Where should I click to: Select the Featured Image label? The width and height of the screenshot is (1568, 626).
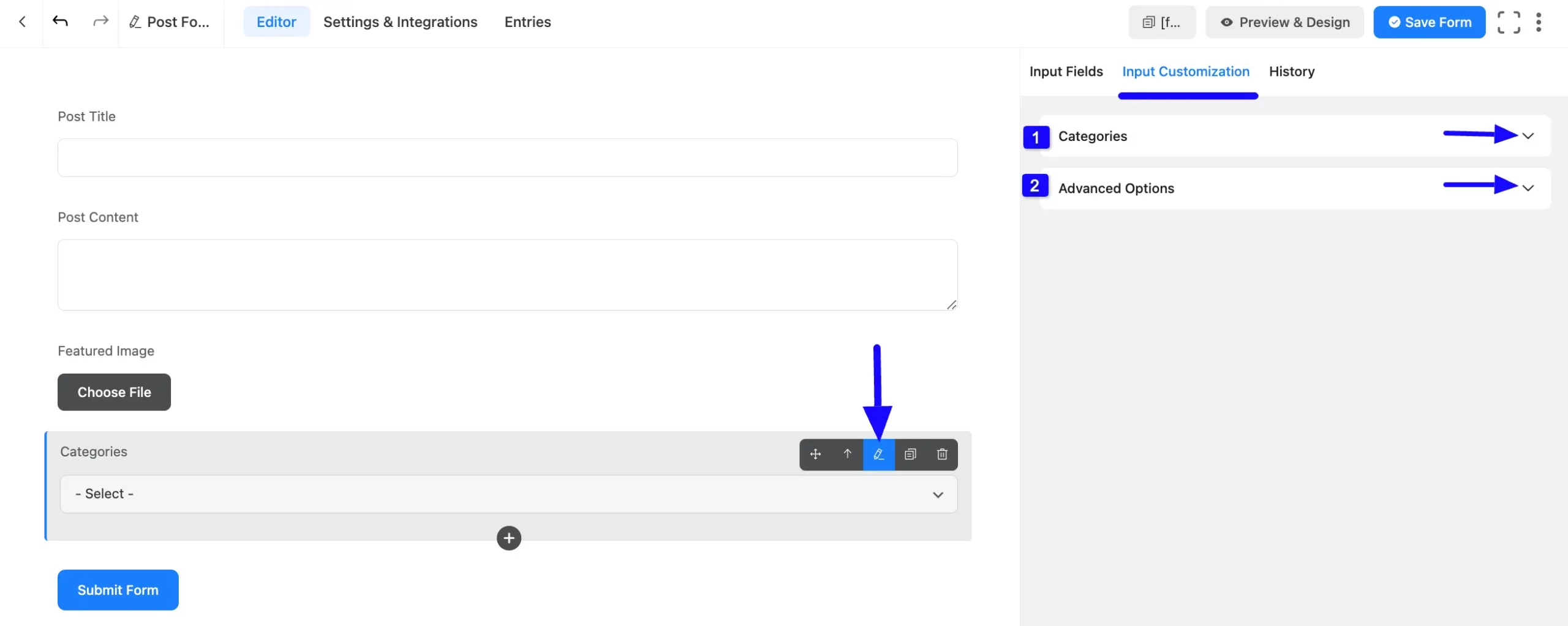(x=106, y=351)
